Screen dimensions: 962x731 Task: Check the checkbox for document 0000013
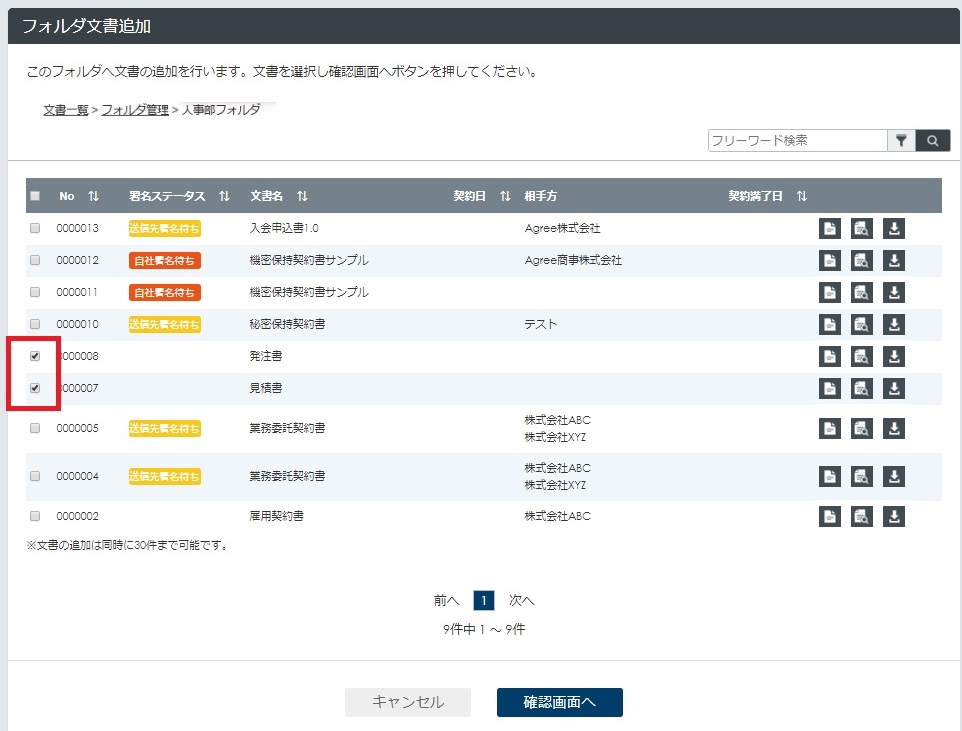35,228
